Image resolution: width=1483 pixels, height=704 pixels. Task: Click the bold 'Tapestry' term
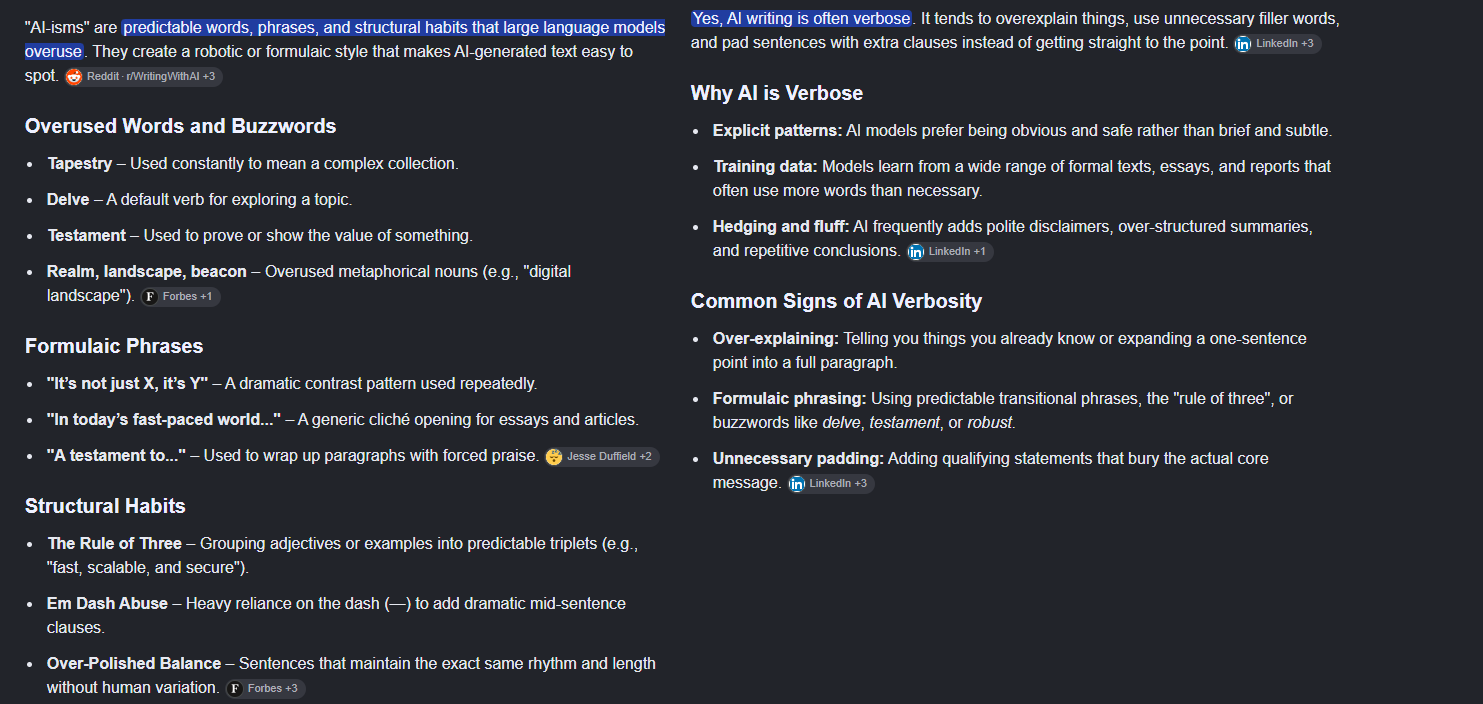[x=80, y=163]
